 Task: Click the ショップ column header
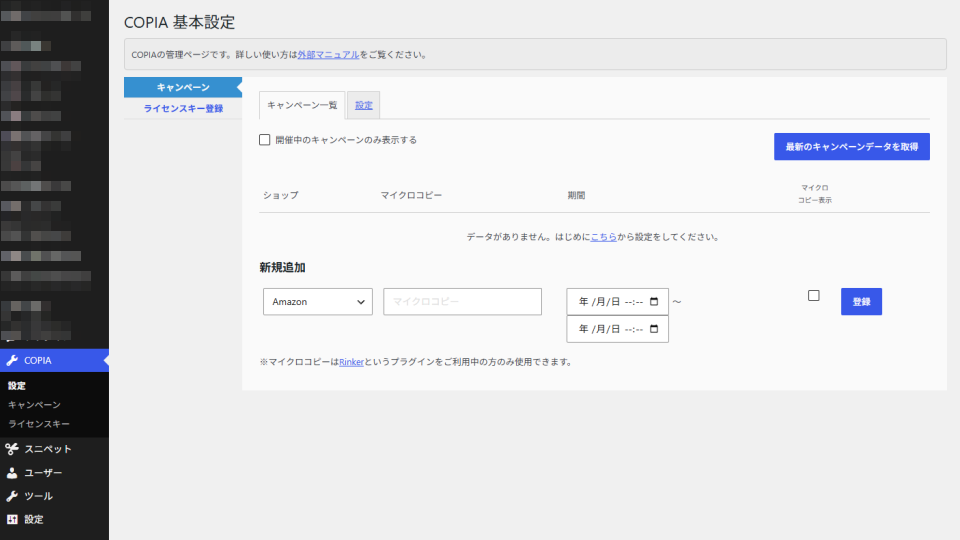(281, 195)
